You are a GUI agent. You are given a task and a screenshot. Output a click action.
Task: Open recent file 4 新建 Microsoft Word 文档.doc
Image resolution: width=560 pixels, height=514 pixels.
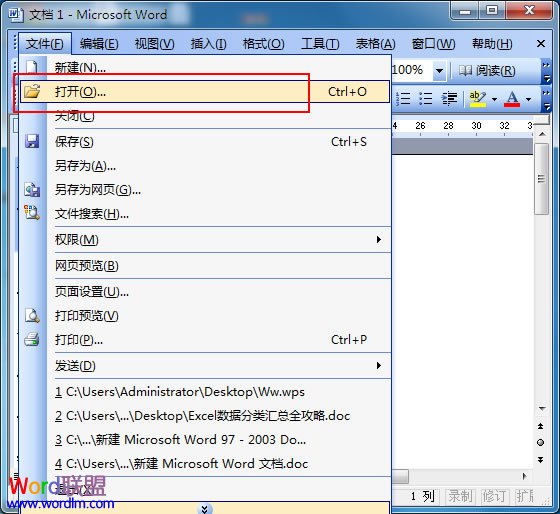[205, 464]
